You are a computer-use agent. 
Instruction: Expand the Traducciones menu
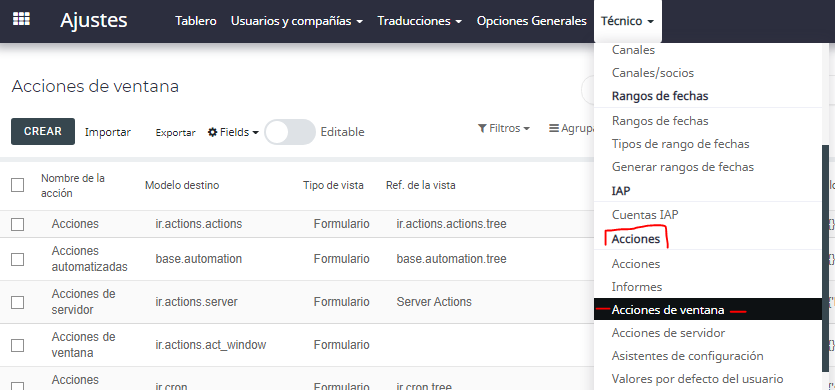[419, 21]
